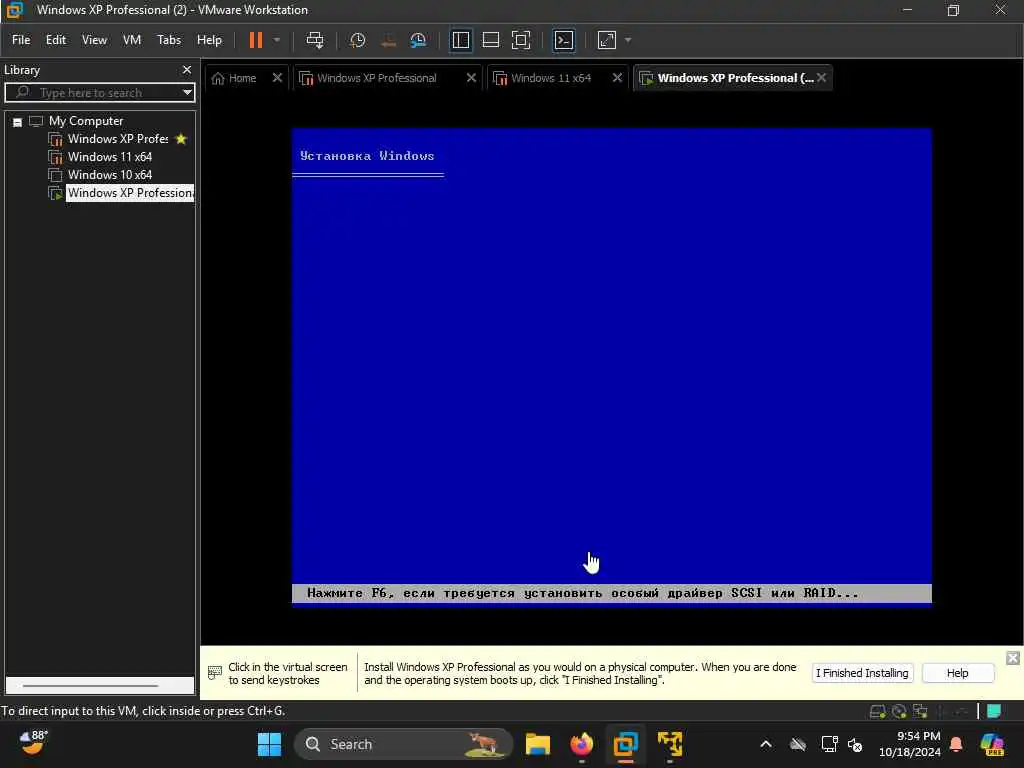Open the library search dropdown arrow

[187, 92]
